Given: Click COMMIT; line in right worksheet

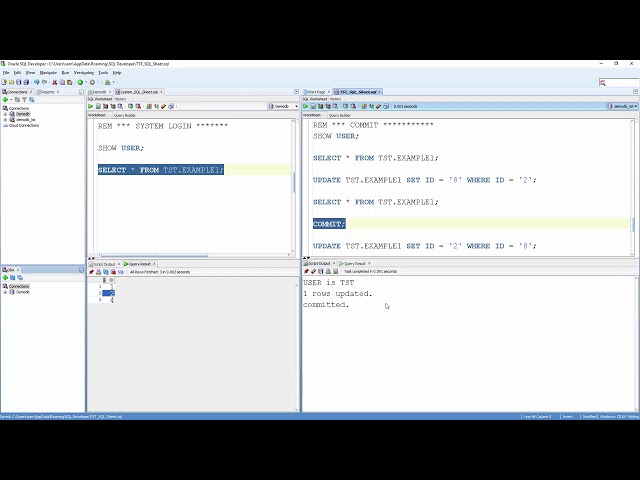Looking at the screenshot, I should click(x=329, y=224).
